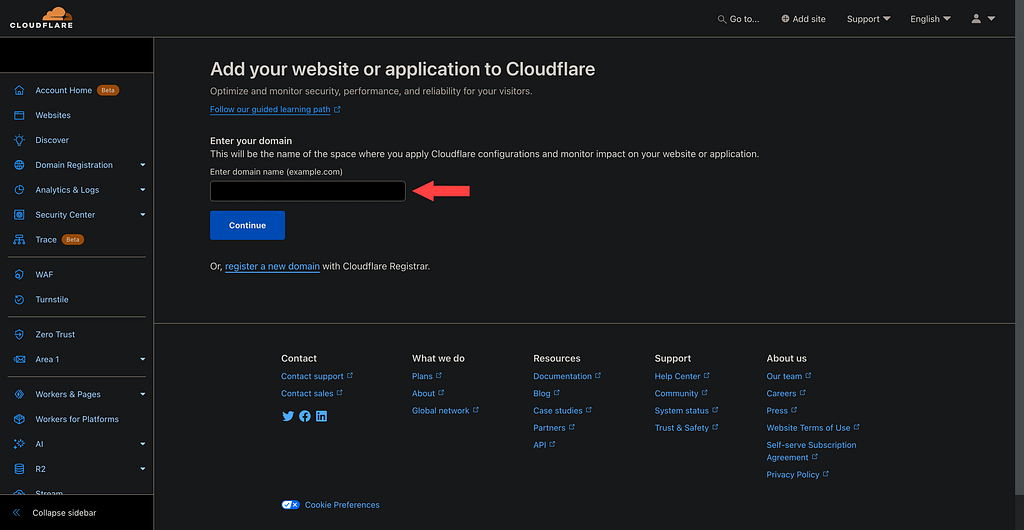Go to Websites in the sidebar
The image size is (1024, 530).
click(53, 115)
